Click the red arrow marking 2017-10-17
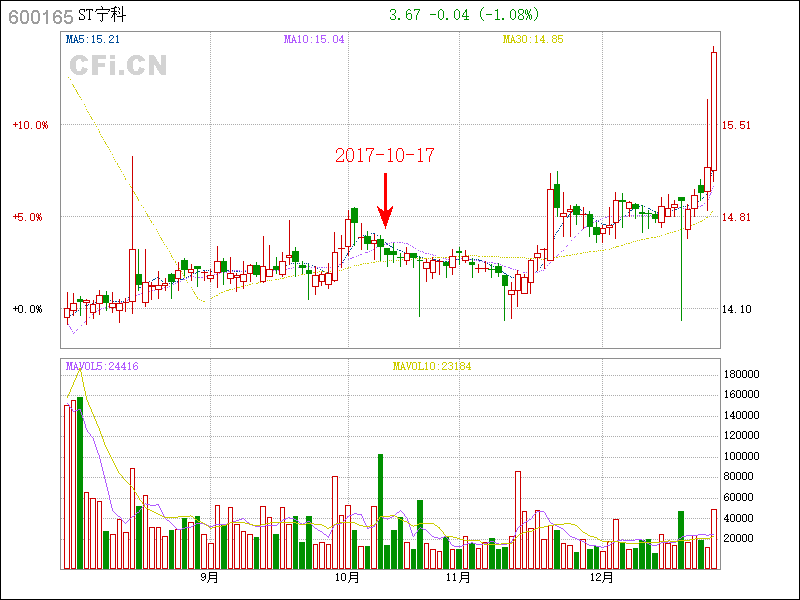The width and height of the screenshot is (800, 600). pyautogui.click(x=385, y=200)
